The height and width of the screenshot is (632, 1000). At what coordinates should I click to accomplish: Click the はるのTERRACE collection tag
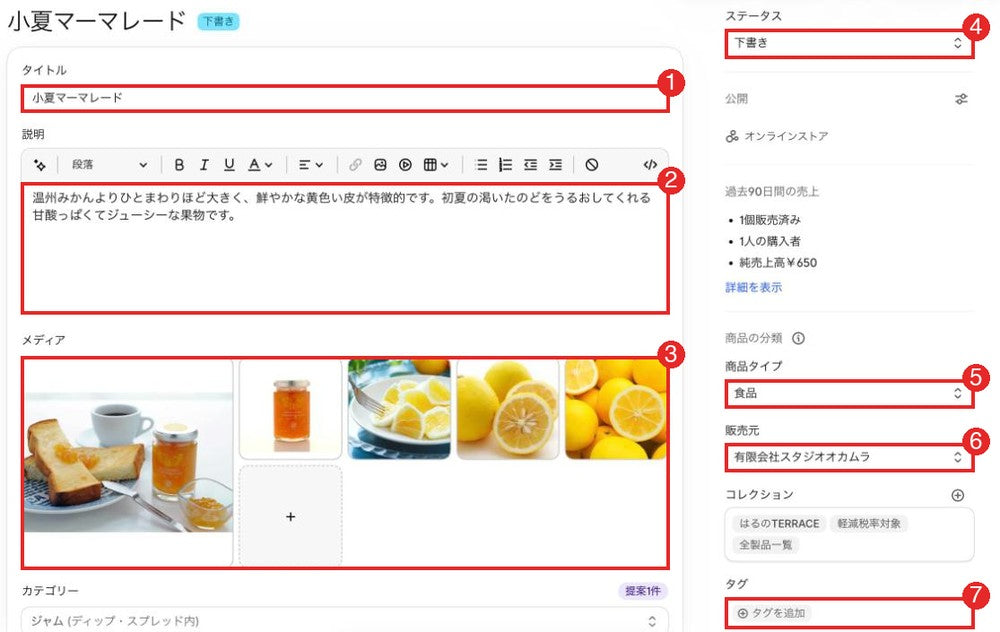779,524
